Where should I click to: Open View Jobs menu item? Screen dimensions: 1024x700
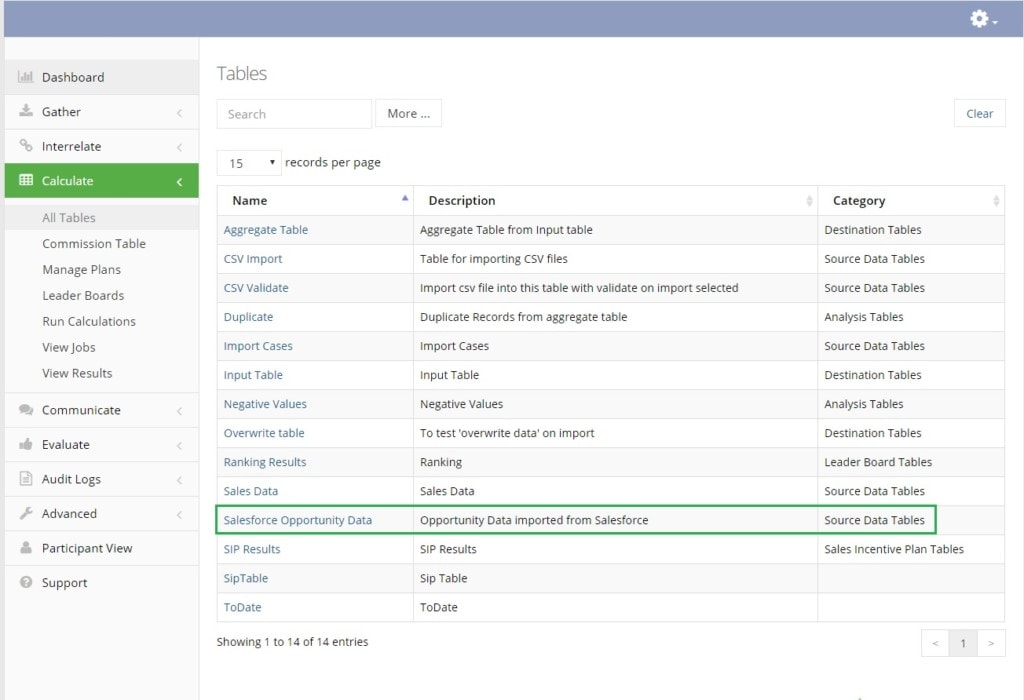pos(69,347)
